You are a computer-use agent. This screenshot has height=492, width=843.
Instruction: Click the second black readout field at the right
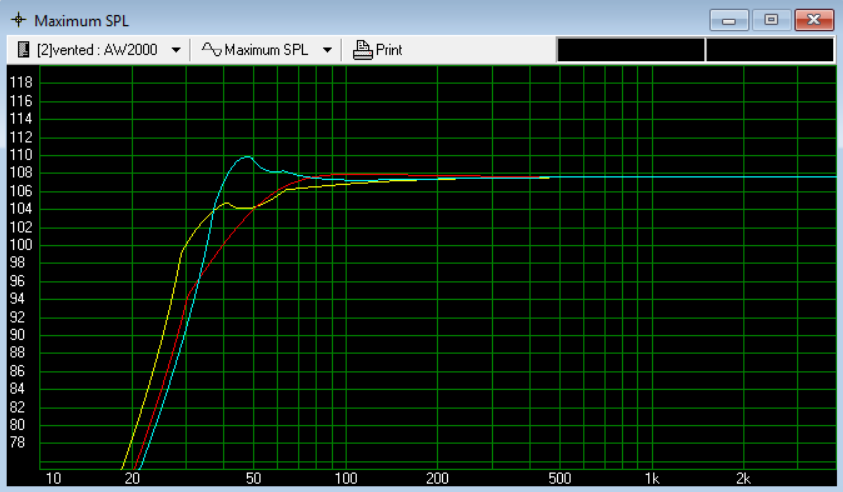point(769,50)
